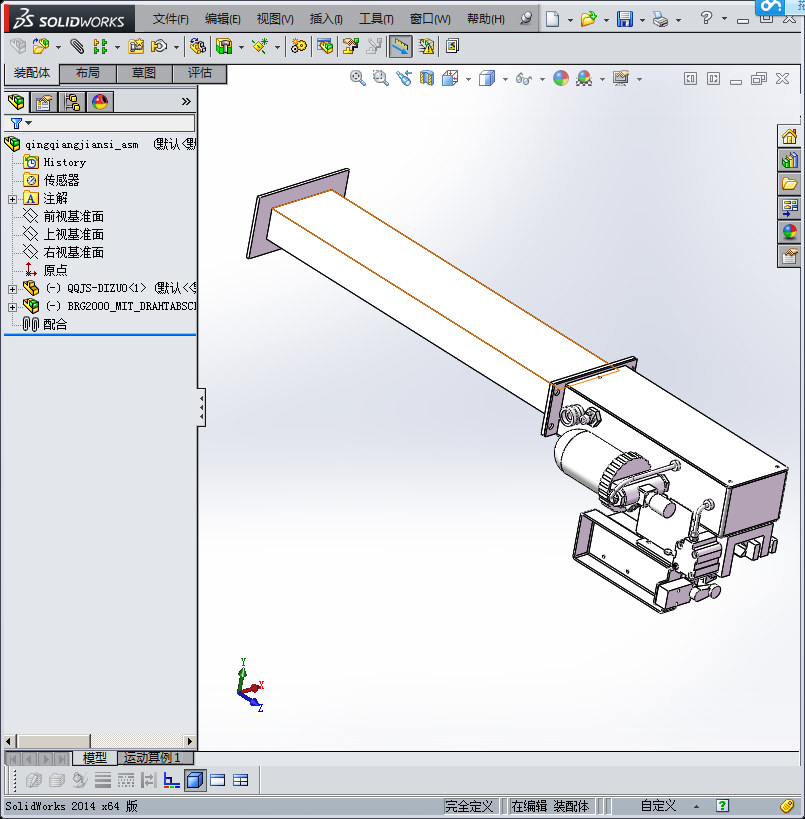Click Move Component icon
Screen dimensions: 805x819
[159, 46]
